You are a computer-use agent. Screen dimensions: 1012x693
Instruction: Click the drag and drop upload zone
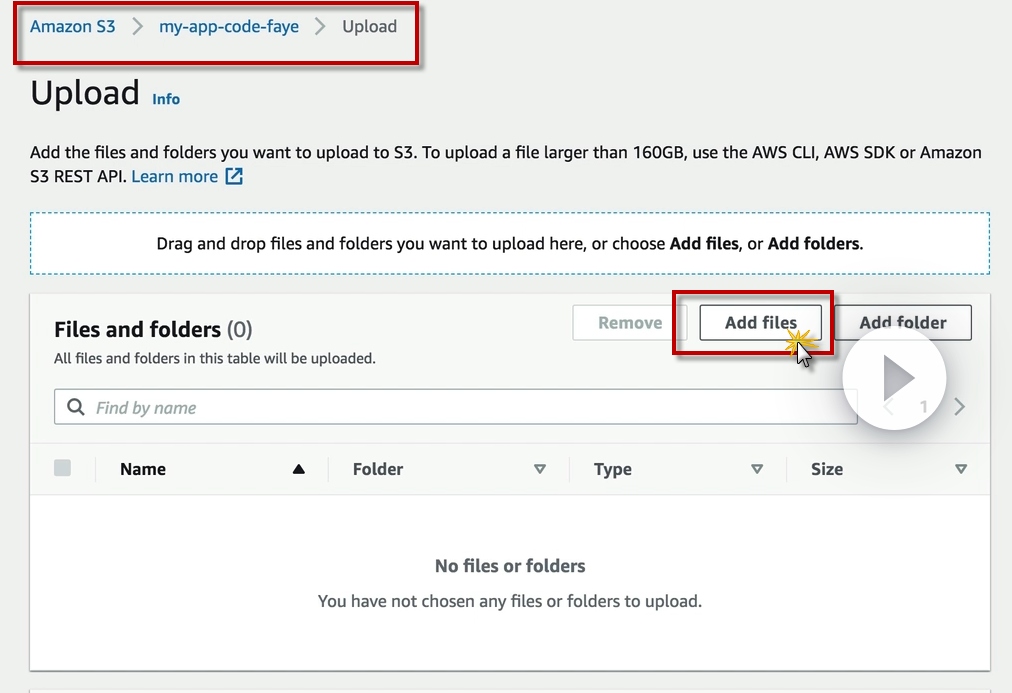coord(510,243)
